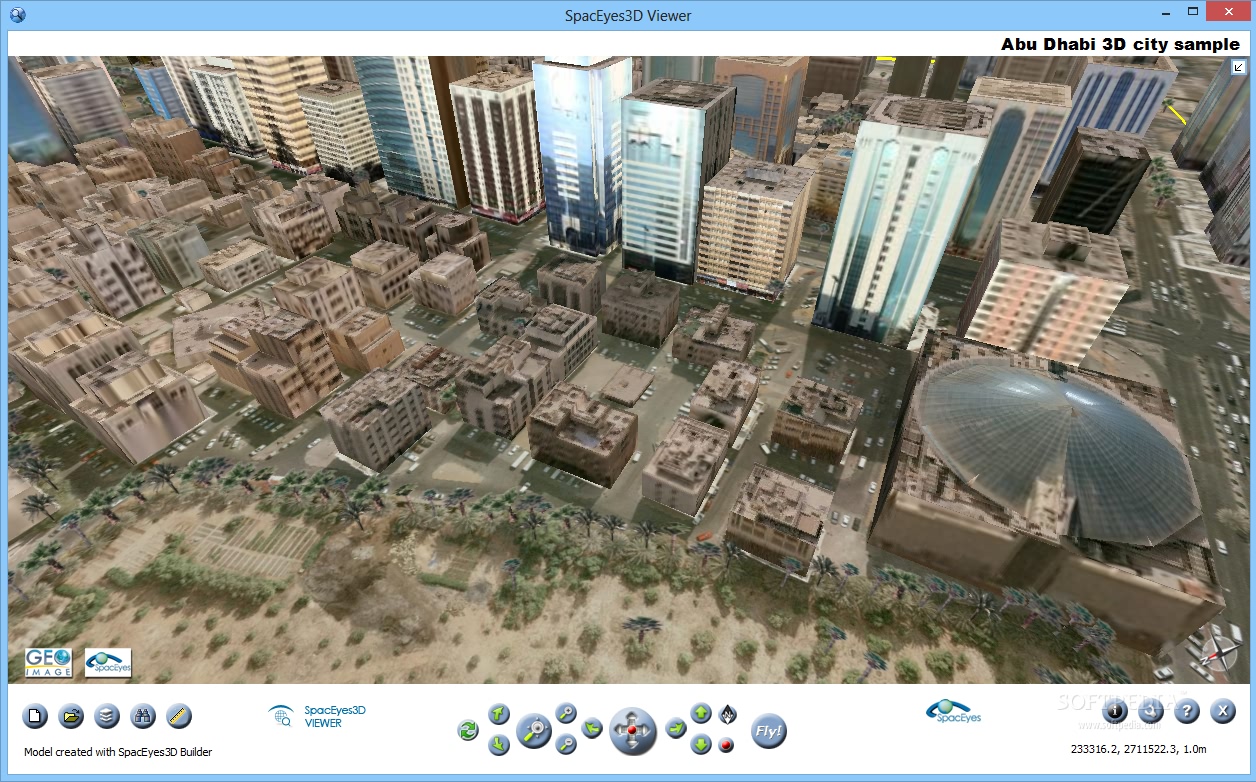Rotate view left with green arrow
The image size is (1256, 782).
[592, 729]
